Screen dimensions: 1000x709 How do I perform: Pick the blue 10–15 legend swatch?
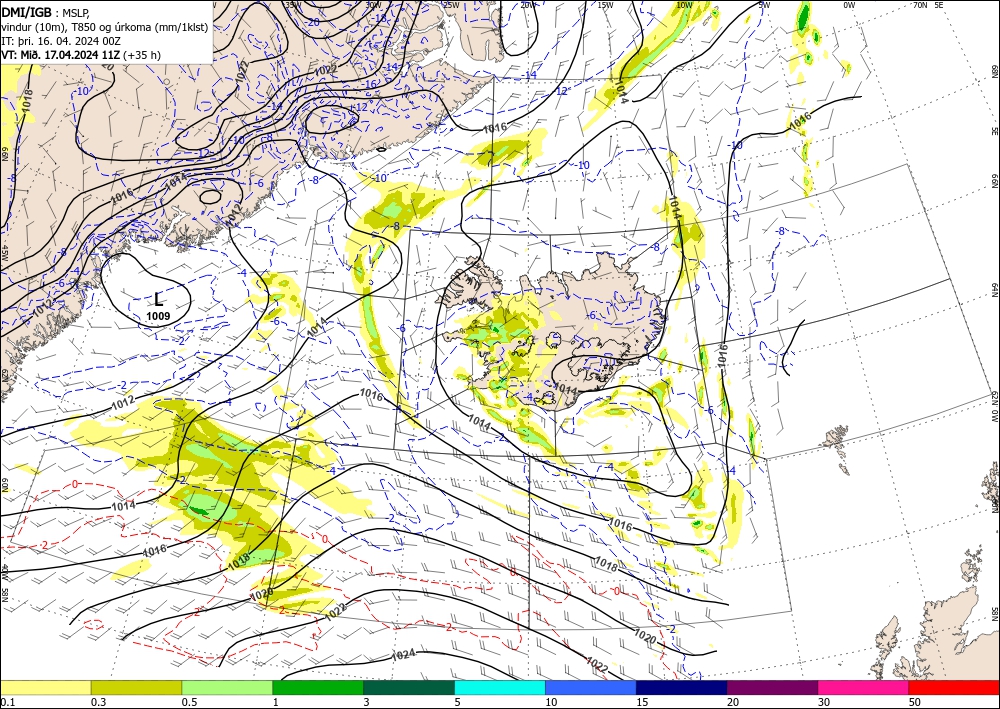(x=591, y=687)
